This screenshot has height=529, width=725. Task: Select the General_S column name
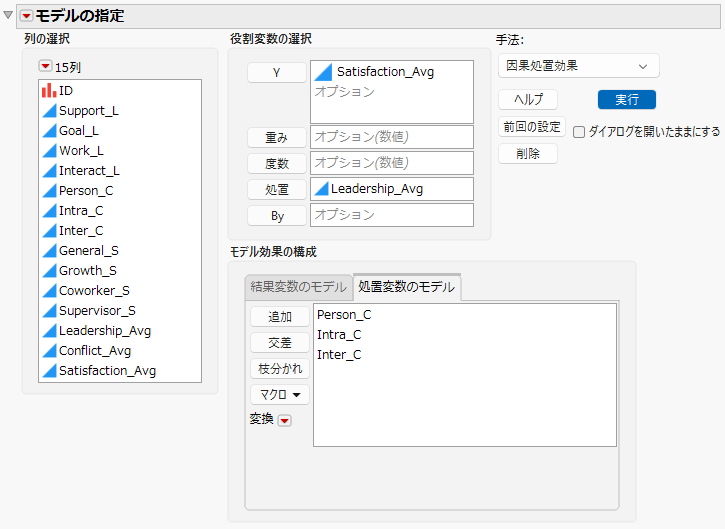pyautogui.click(x=89, y=251)
